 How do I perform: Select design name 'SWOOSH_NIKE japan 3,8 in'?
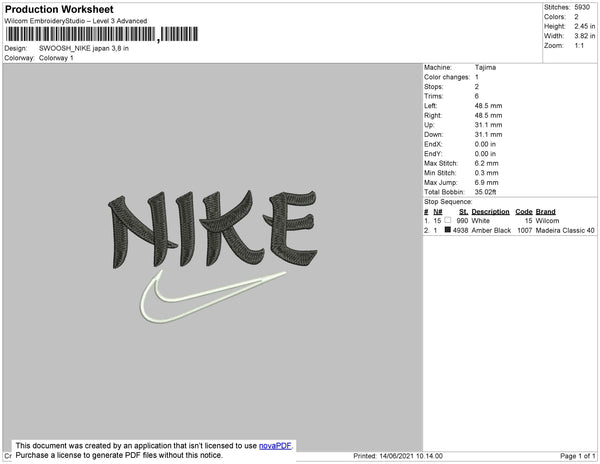click(x=84, y=48)
